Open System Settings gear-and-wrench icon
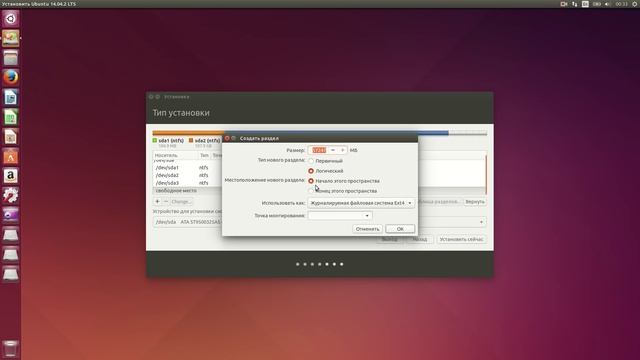The image size is (640, 360). [11, 195]
